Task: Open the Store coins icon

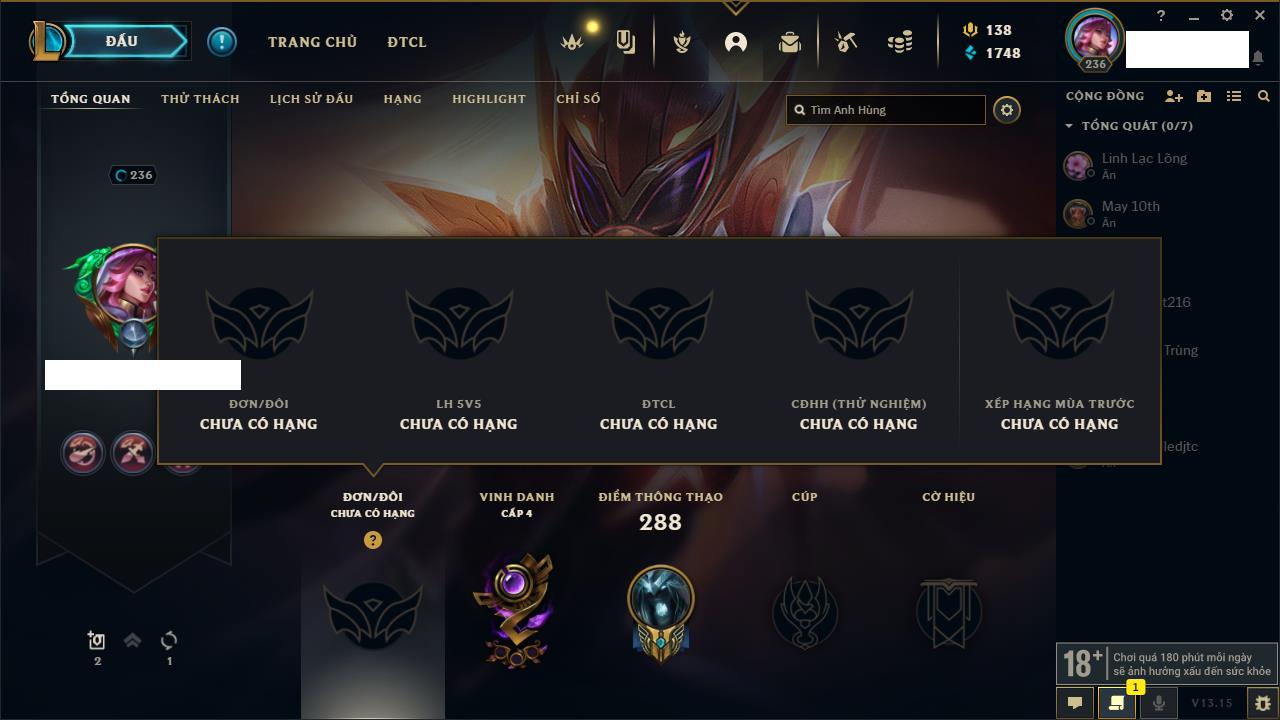Action: 900,42
